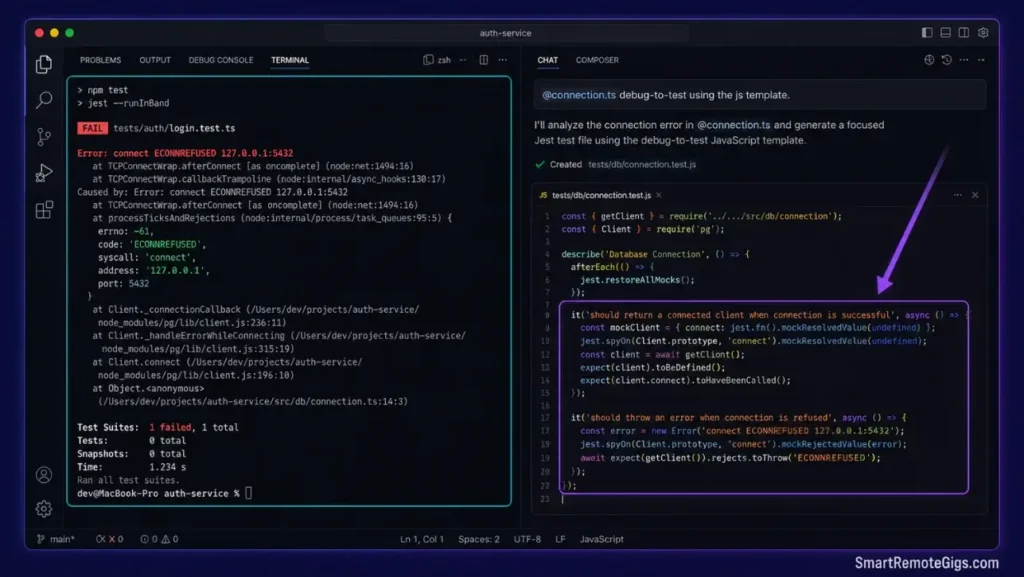Switch to the PROBLEMS tab
This screenshot has height=577, width=1024.
click(x=101, y=60)
